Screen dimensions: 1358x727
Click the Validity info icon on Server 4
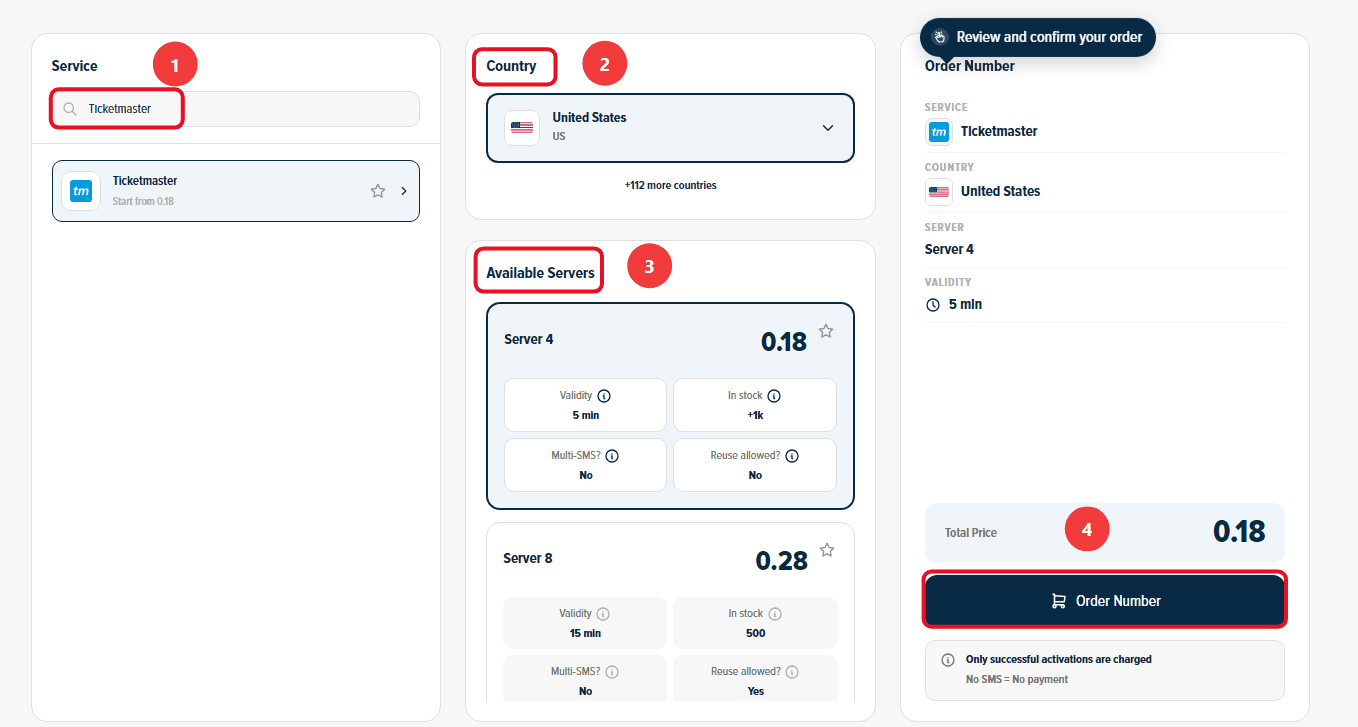click(x=606, y=396)
